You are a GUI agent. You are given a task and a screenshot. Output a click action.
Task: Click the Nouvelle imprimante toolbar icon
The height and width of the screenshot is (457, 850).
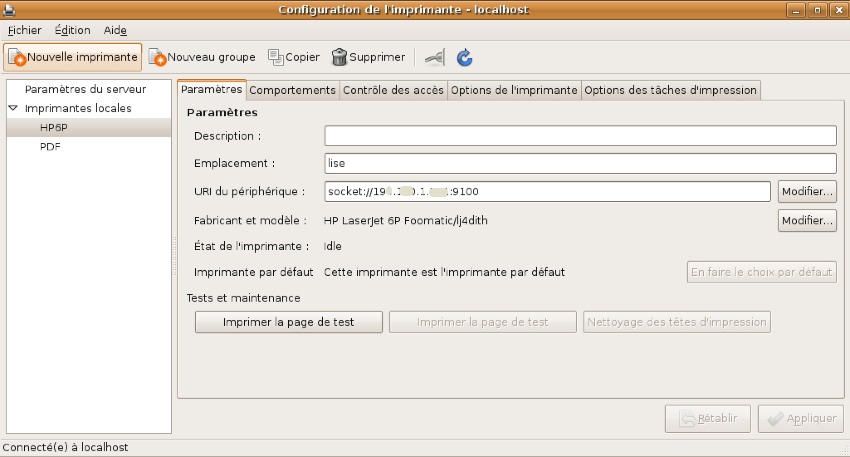tap(17, 58)
